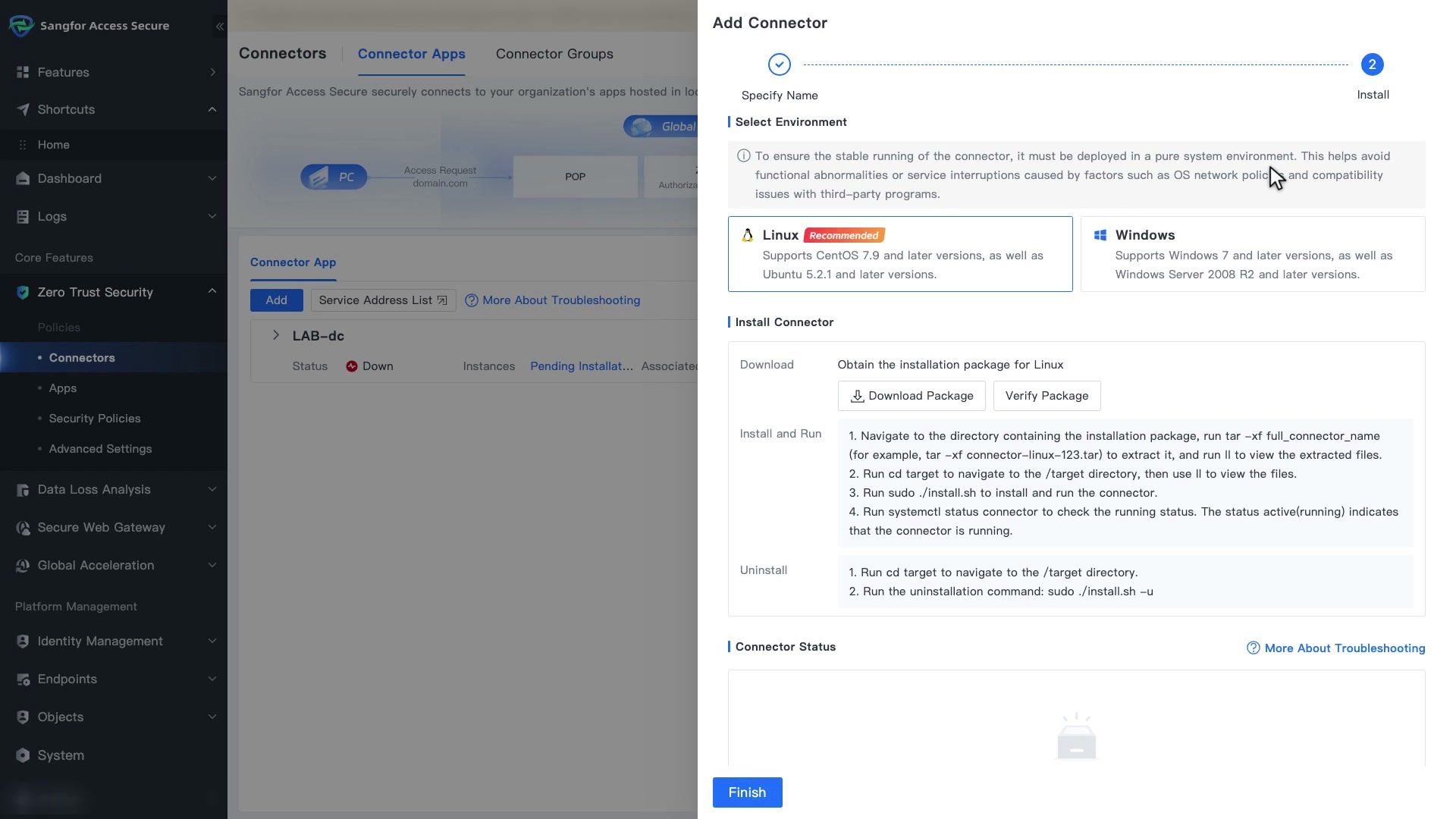Open the Connector App sub-tab

[x=293, y=262]
